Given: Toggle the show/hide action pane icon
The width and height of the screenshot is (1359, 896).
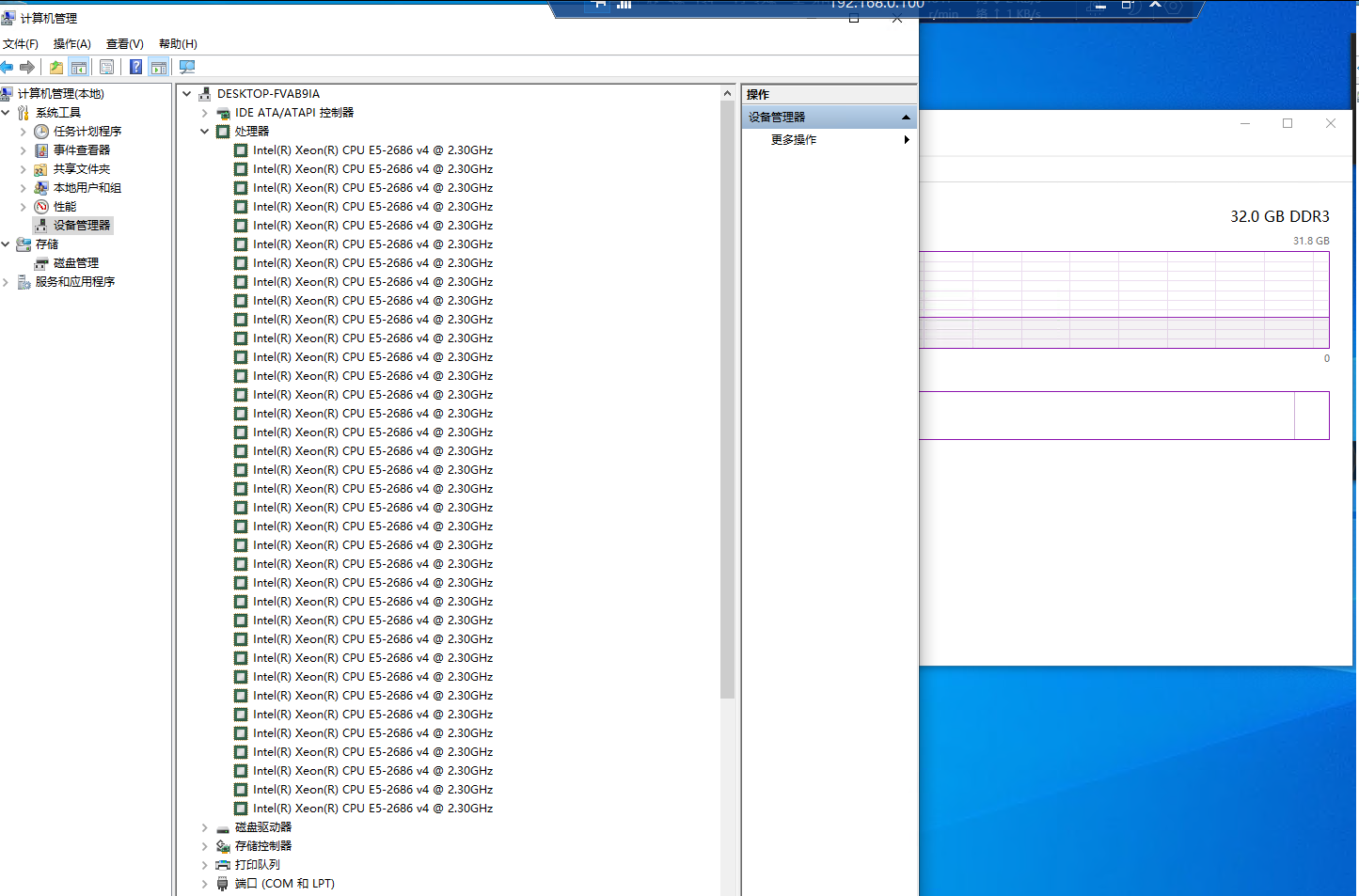Looking at the screenshot, I should pyautogui.click(x=159, y=67).
